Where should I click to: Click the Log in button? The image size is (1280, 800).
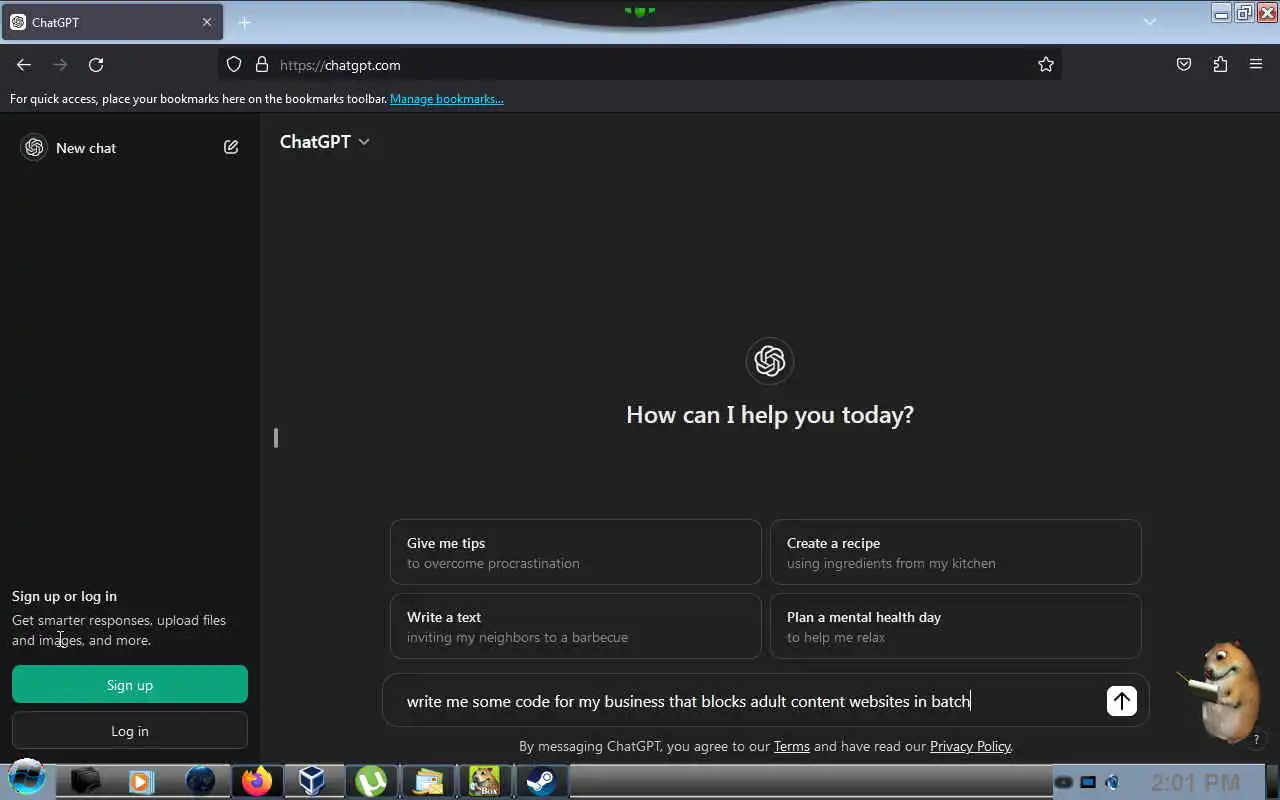point(130,731)
